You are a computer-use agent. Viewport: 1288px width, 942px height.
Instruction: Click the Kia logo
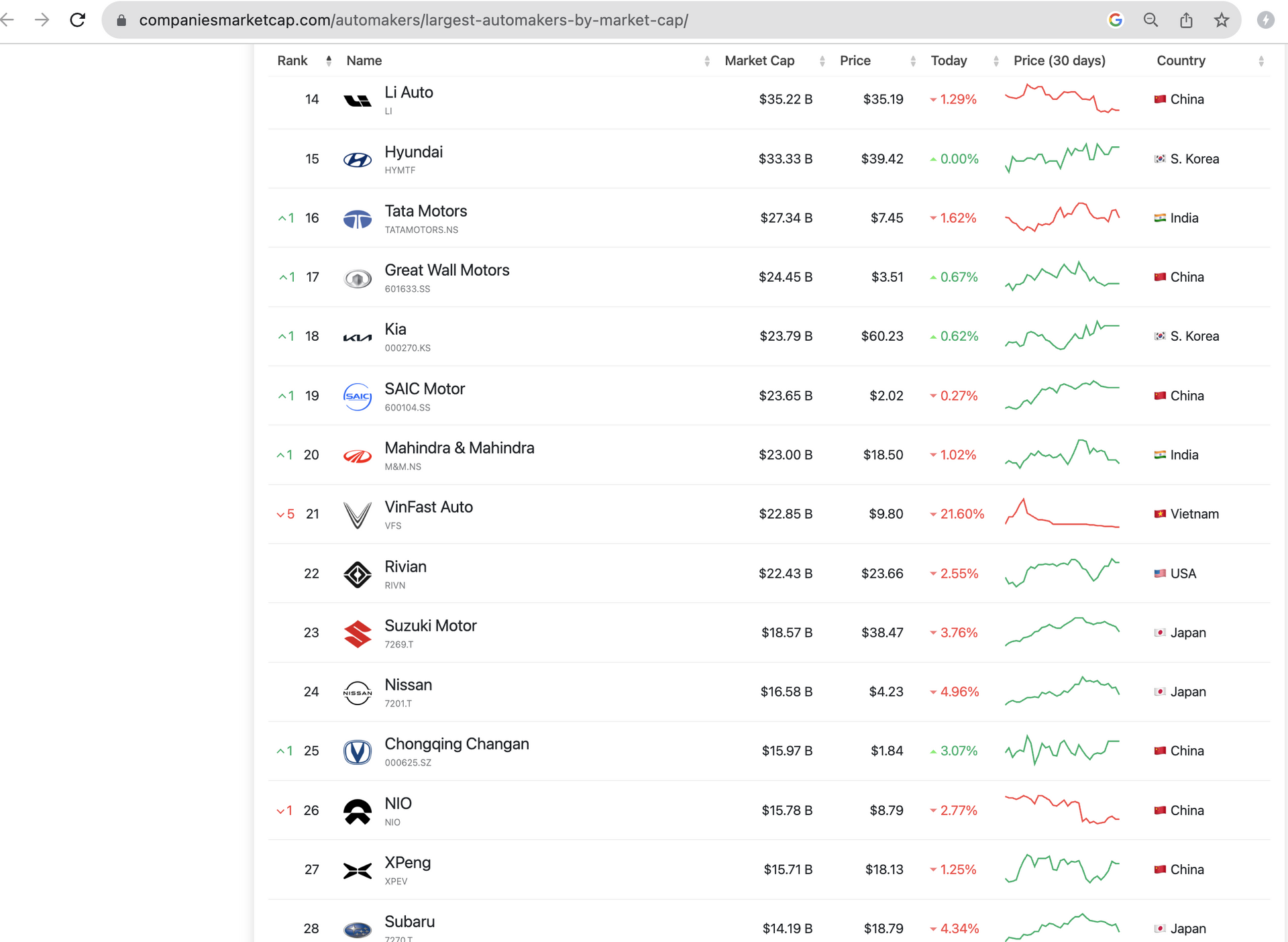coord(357,337)
